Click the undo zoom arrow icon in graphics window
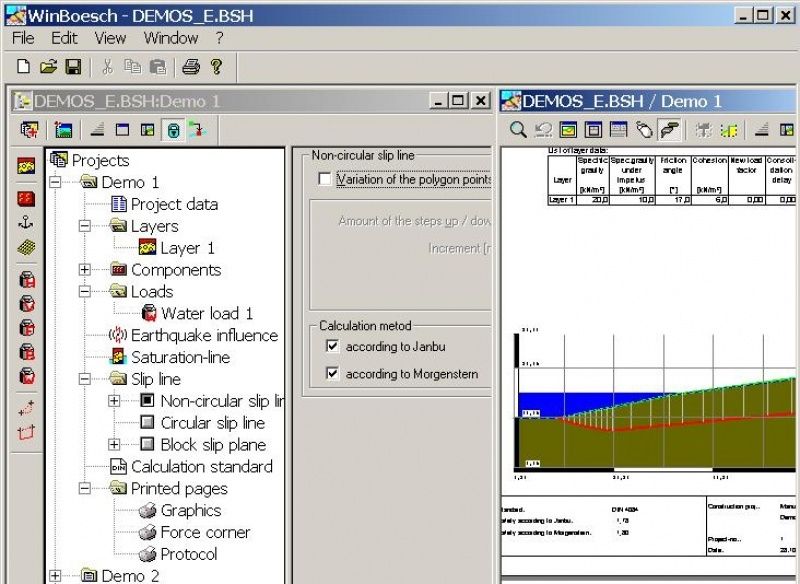The width and height of the screenshot is (800, 584). [x=543, y=130]
